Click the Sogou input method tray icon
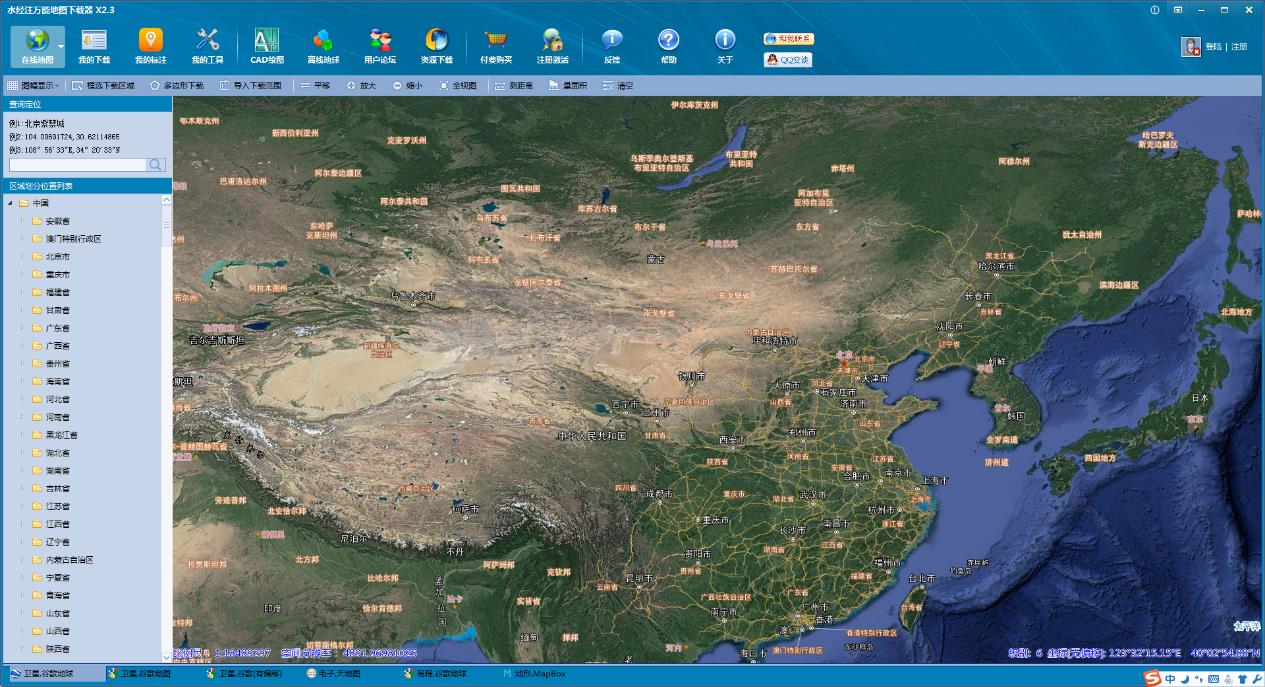Image resolution: width=1265 pixels, height=687 pixels. 1154,678
